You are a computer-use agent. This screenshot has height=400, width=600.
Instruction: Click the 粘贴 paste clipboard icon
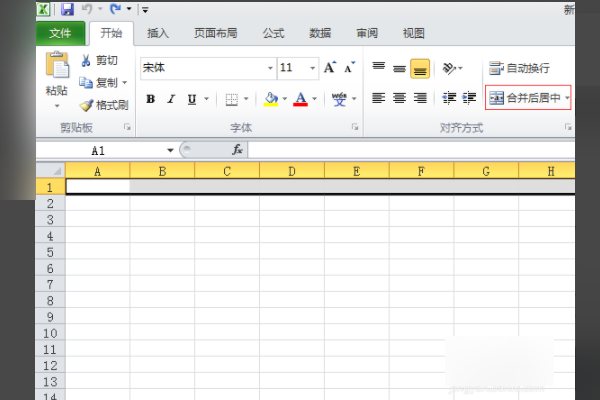57,64
